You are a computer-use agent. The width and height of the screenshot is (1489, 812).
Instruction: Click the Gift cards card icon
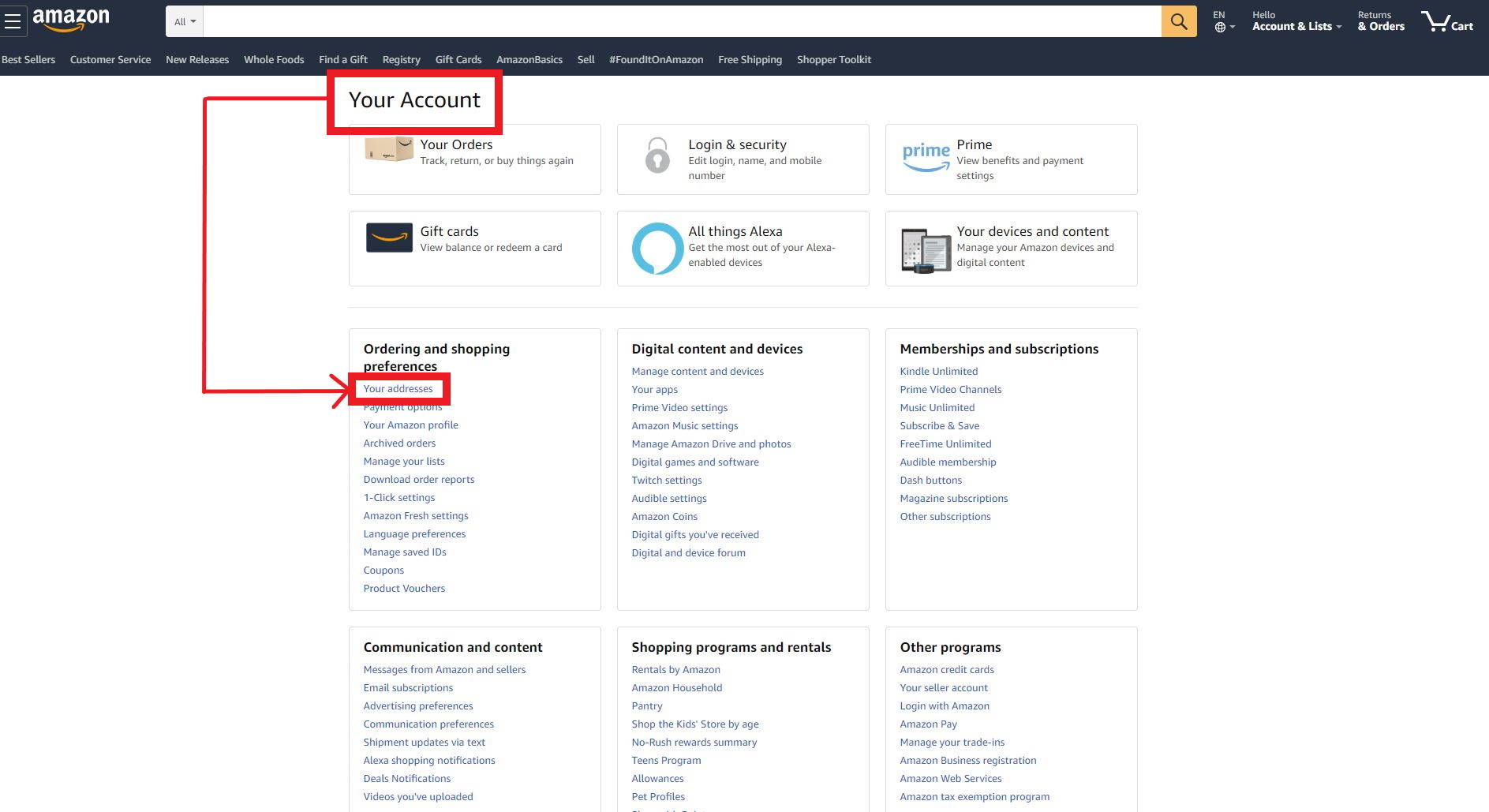click(389, 238)
